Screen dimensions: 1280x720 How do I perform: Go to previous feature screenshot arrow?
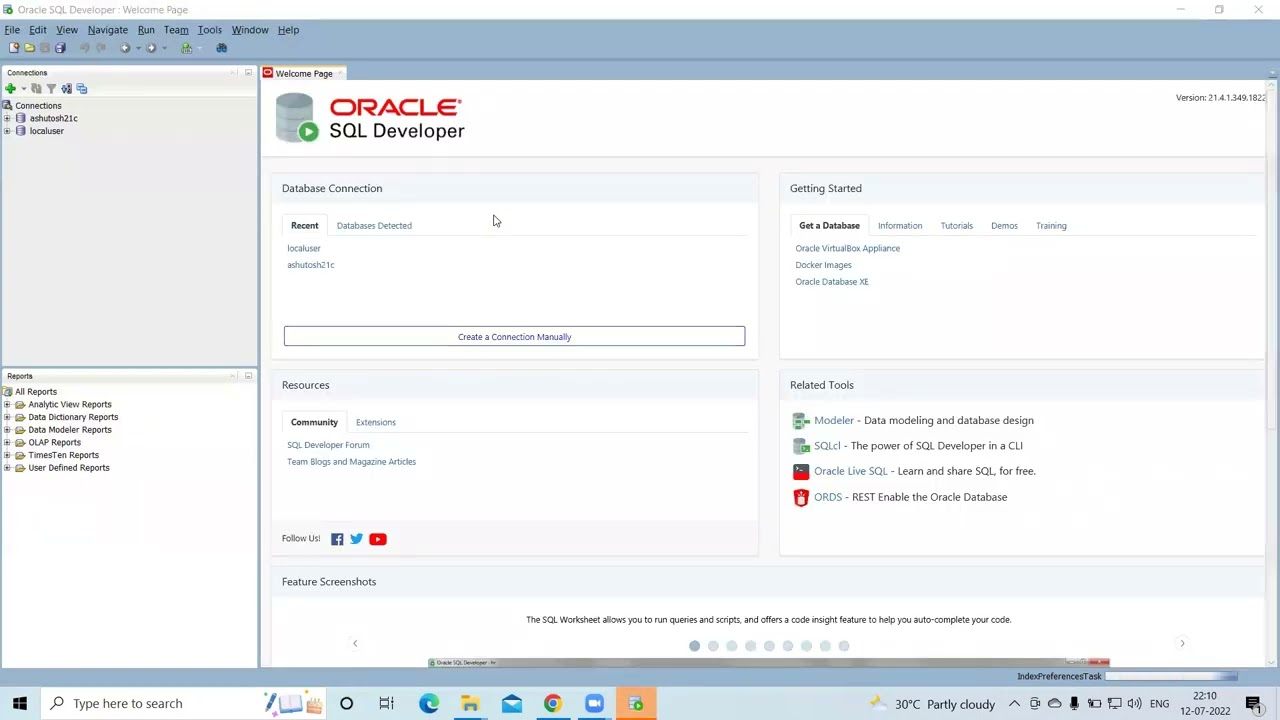point(354,644)
